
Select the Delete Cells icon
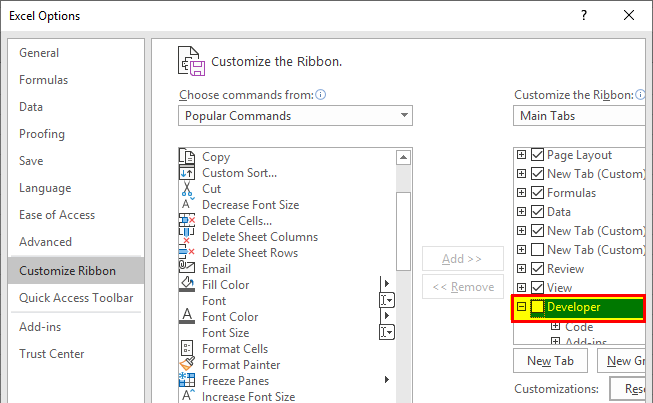click(x=187, y=220)
